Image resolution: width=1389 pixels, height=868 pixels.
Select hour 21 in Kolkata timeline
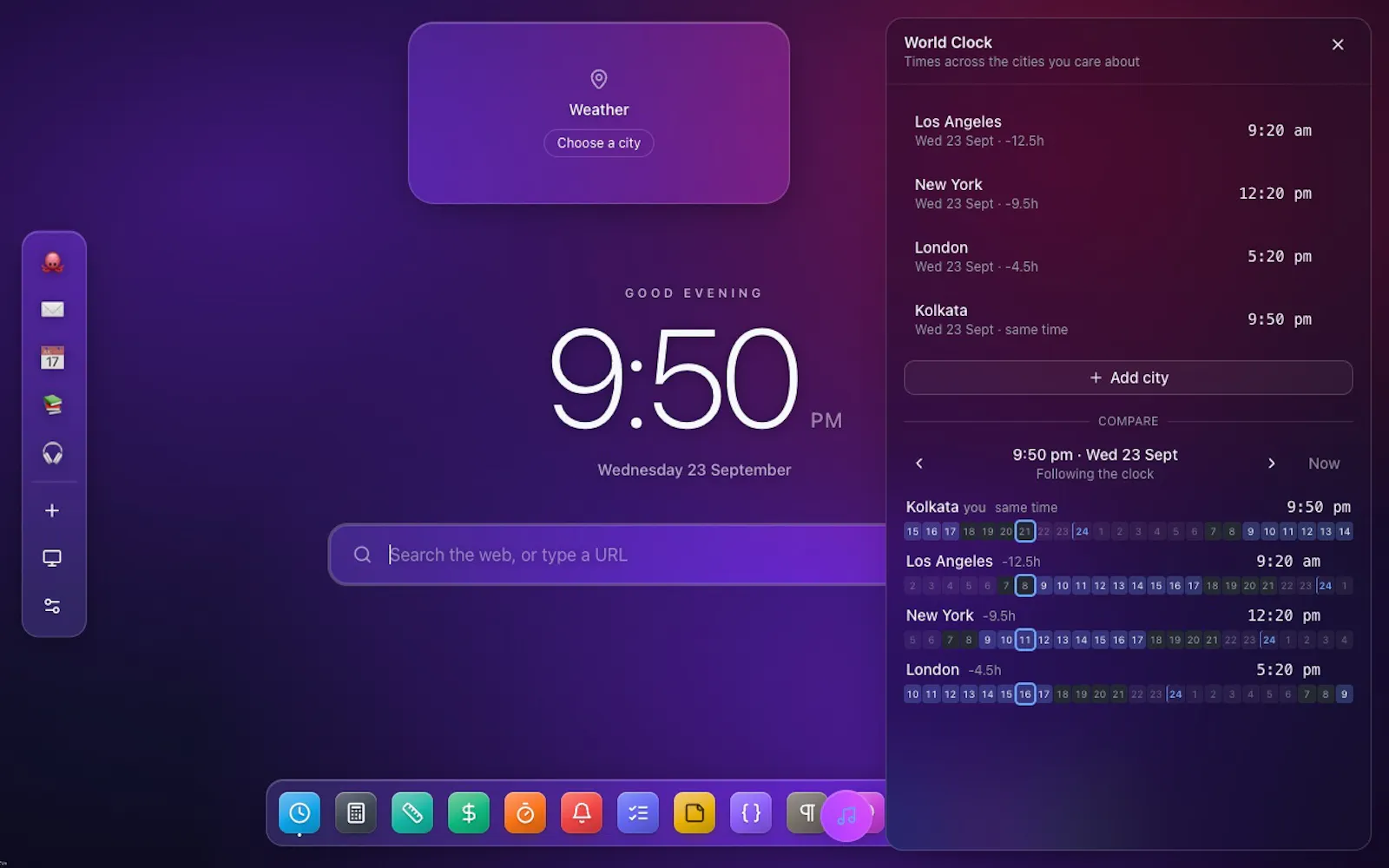pos(1025,531)
